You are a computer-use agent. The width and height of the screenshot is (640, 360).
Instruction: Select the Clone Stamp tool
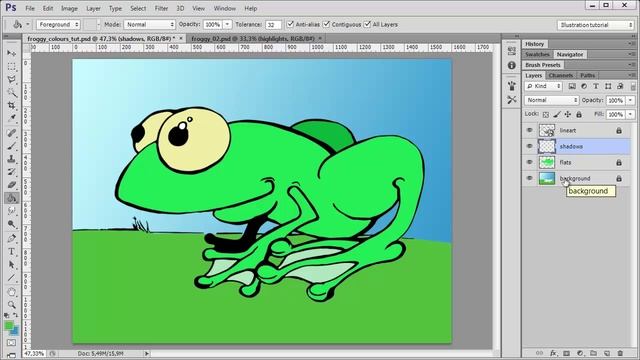(11, 159)
